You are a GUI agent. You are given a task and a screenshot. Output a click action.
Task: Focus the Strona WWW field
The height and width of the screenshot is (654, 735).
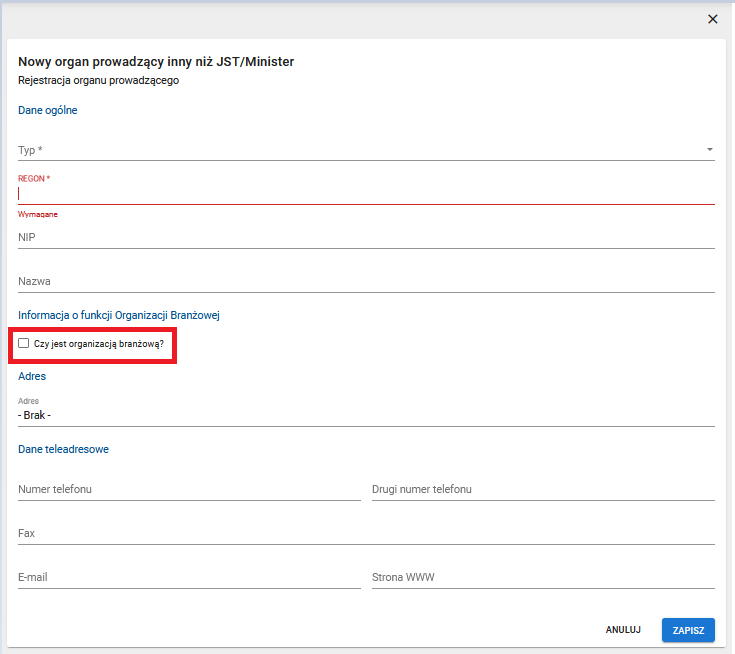click(x=542, y=578)
